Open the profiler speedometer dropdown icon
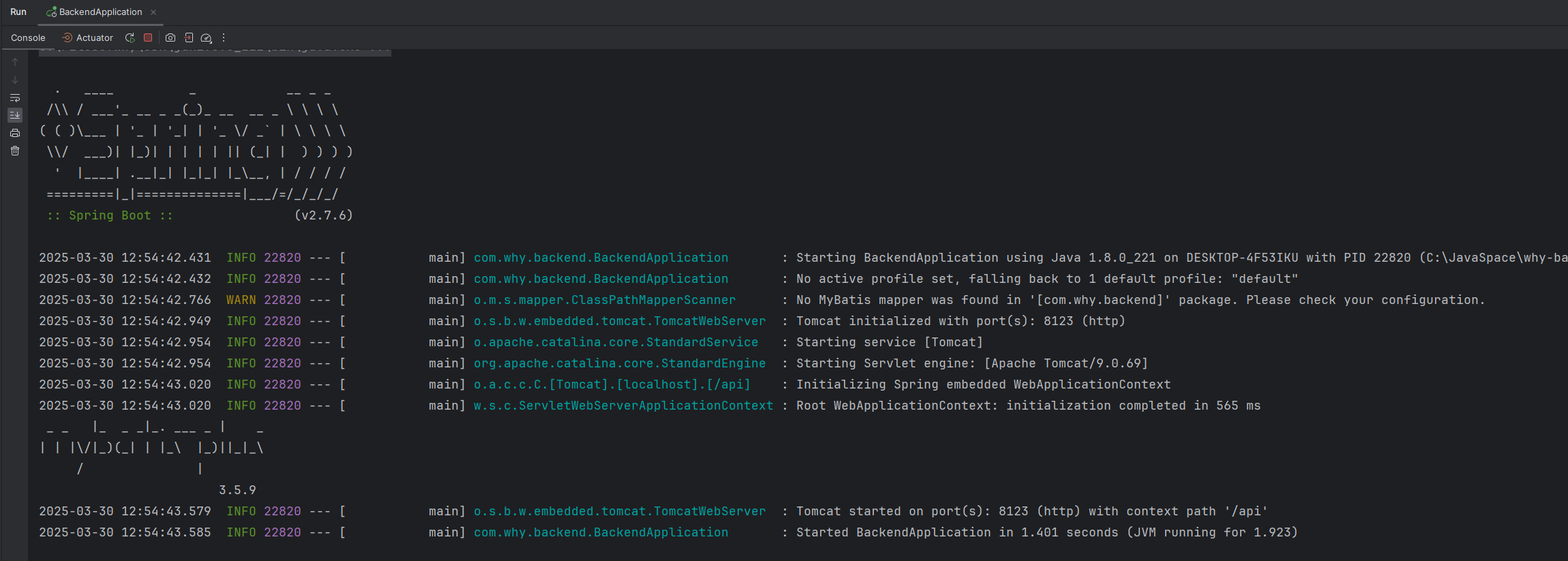The width and height of the screenshot is (1568, 561). (207, 38)
